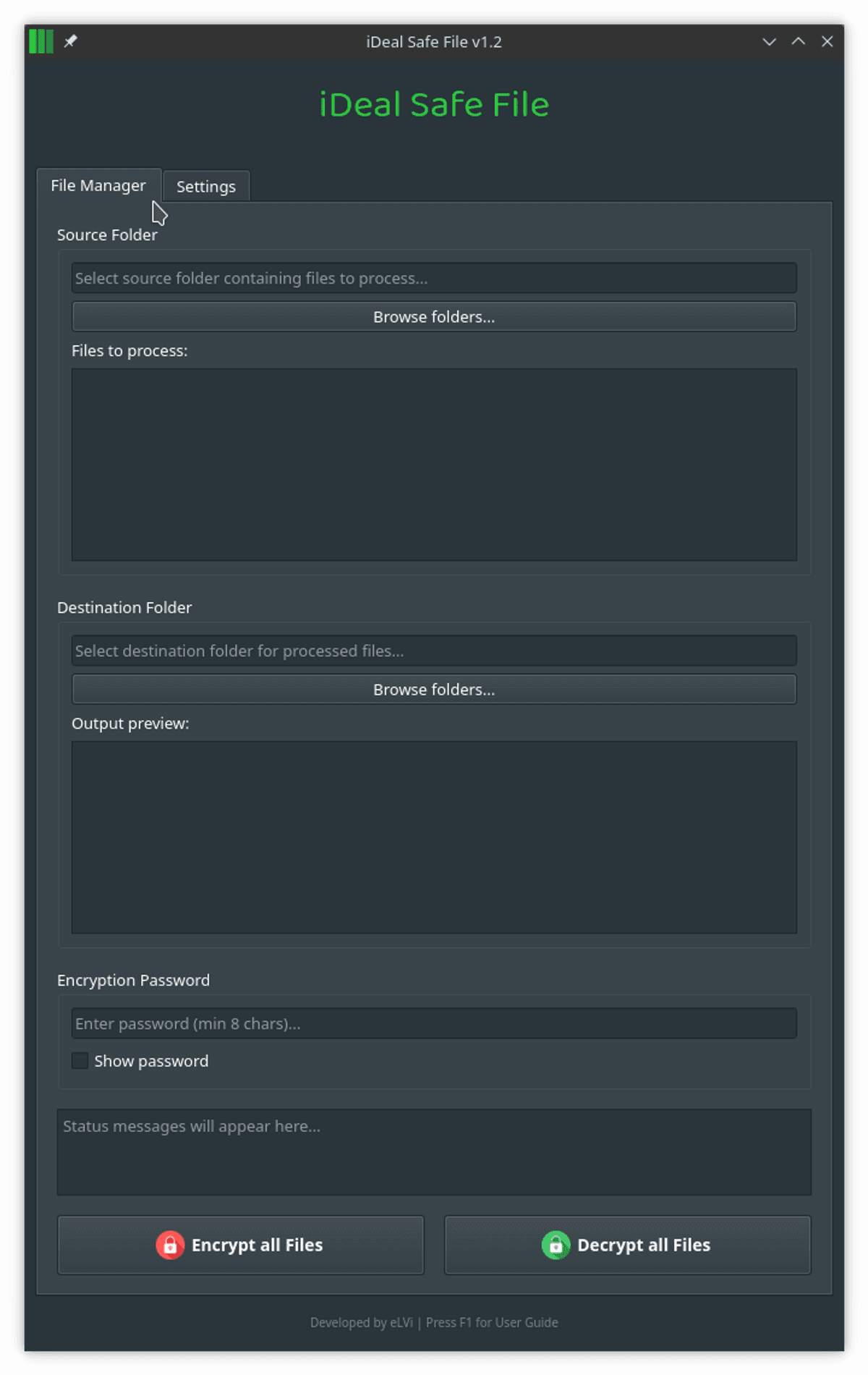Click the green unlock icon on Decrypt
The image size is (868, 1375).
pos(556,1245)
